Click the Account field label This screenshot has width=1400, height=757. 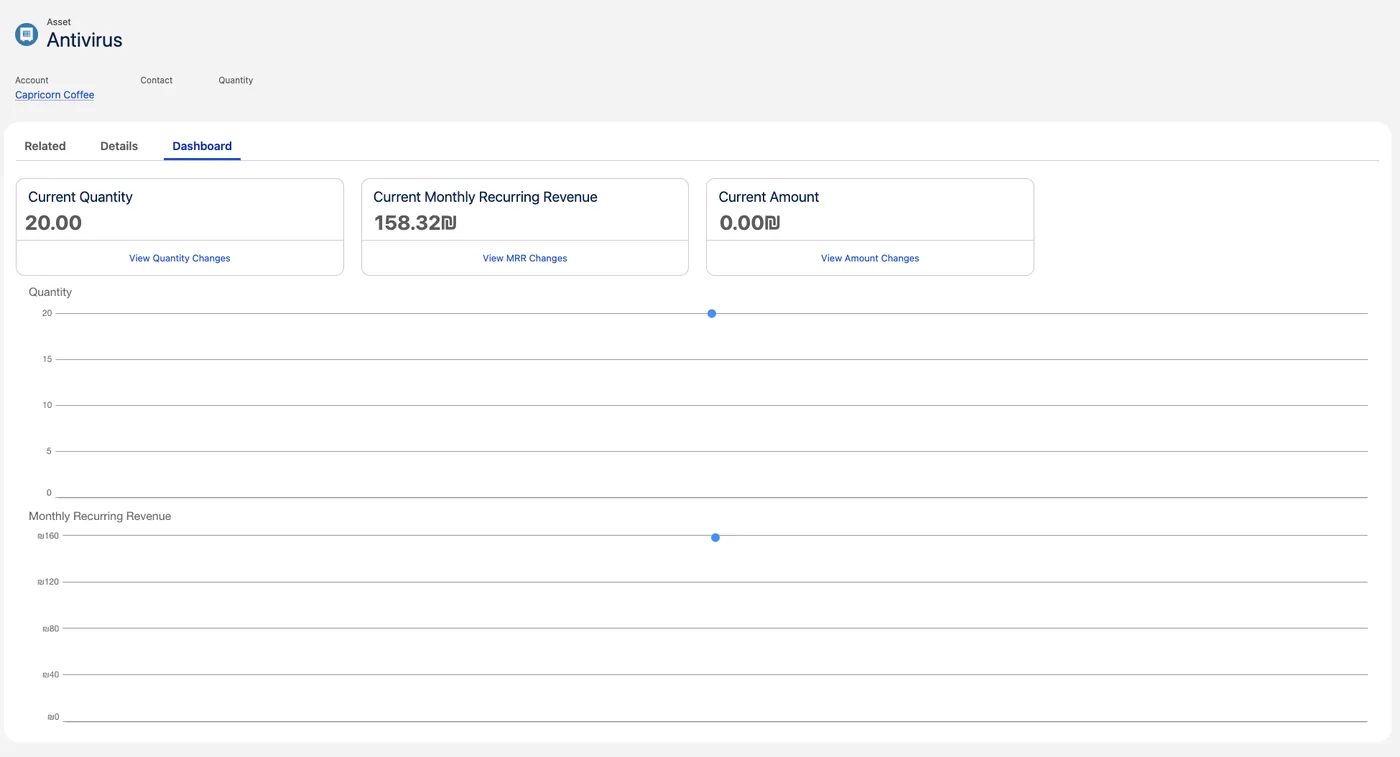click(32, 80)
